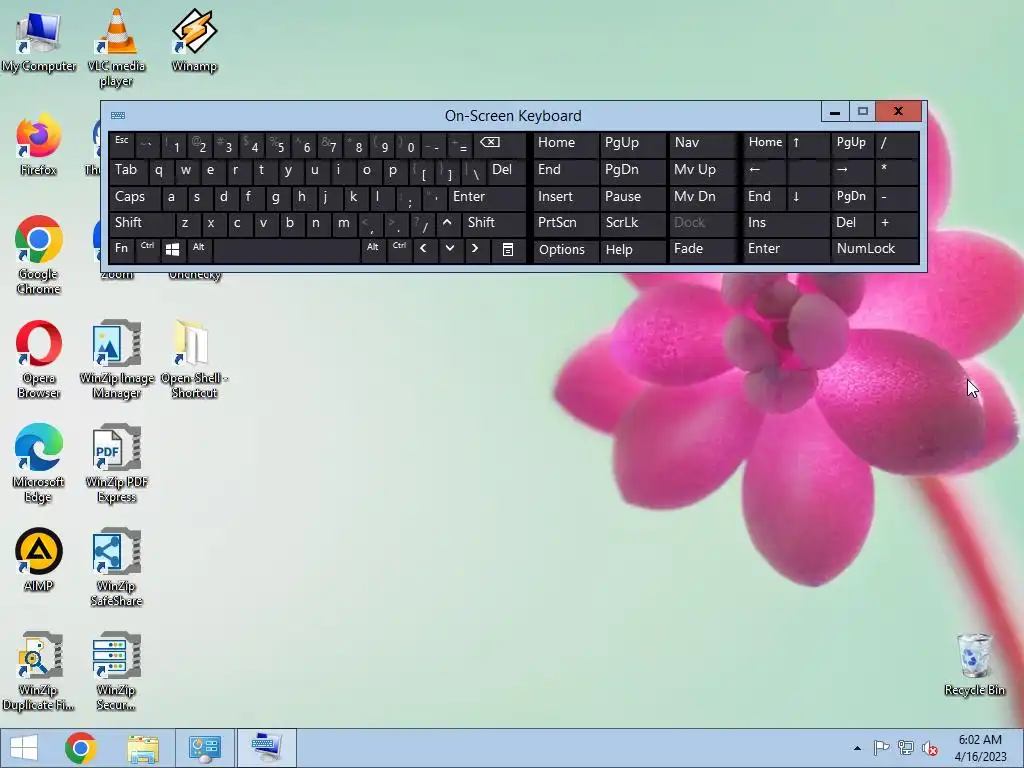Click the Mv Up key

tap(702, 170)
